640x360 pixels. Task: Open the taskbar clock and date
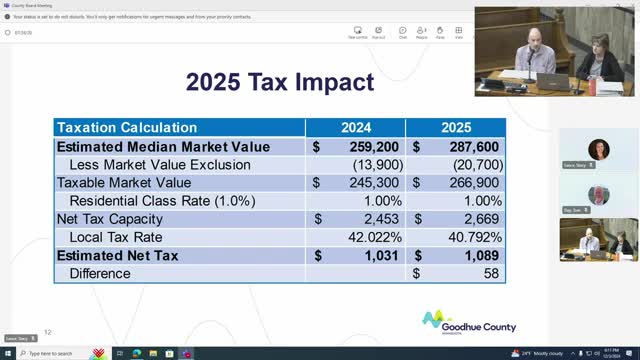(x=612, y=353)
